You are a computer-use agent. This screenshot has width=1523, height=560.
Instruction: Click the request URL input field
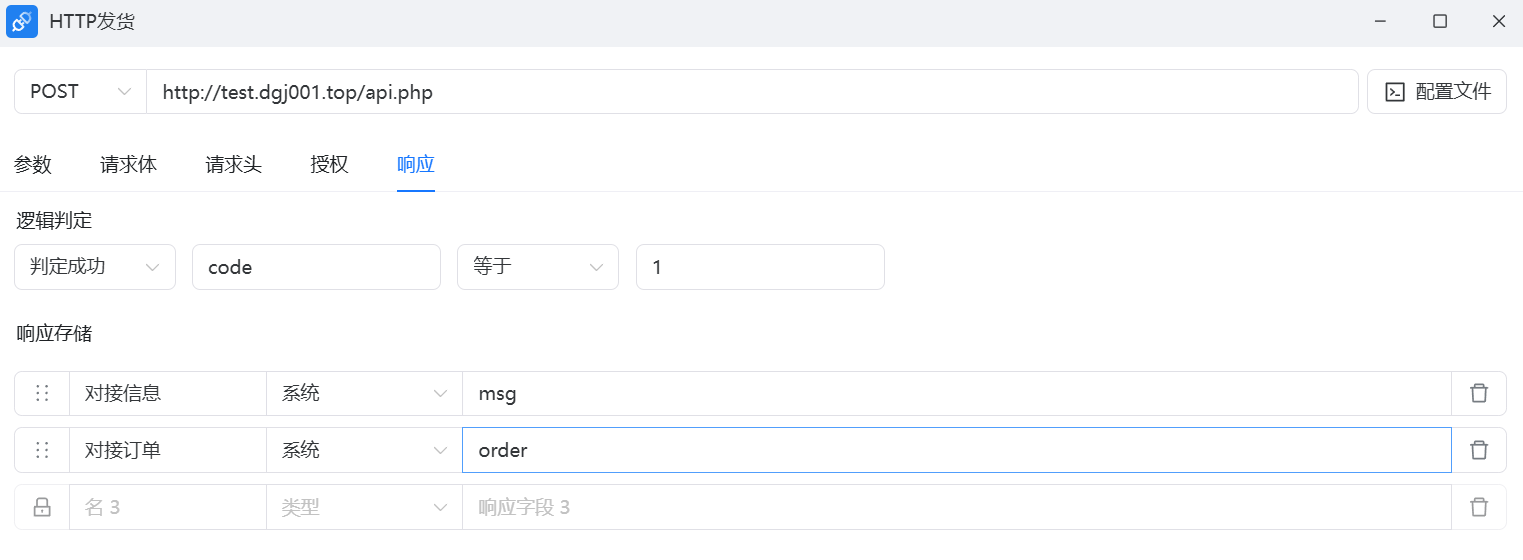pos(750,91)
